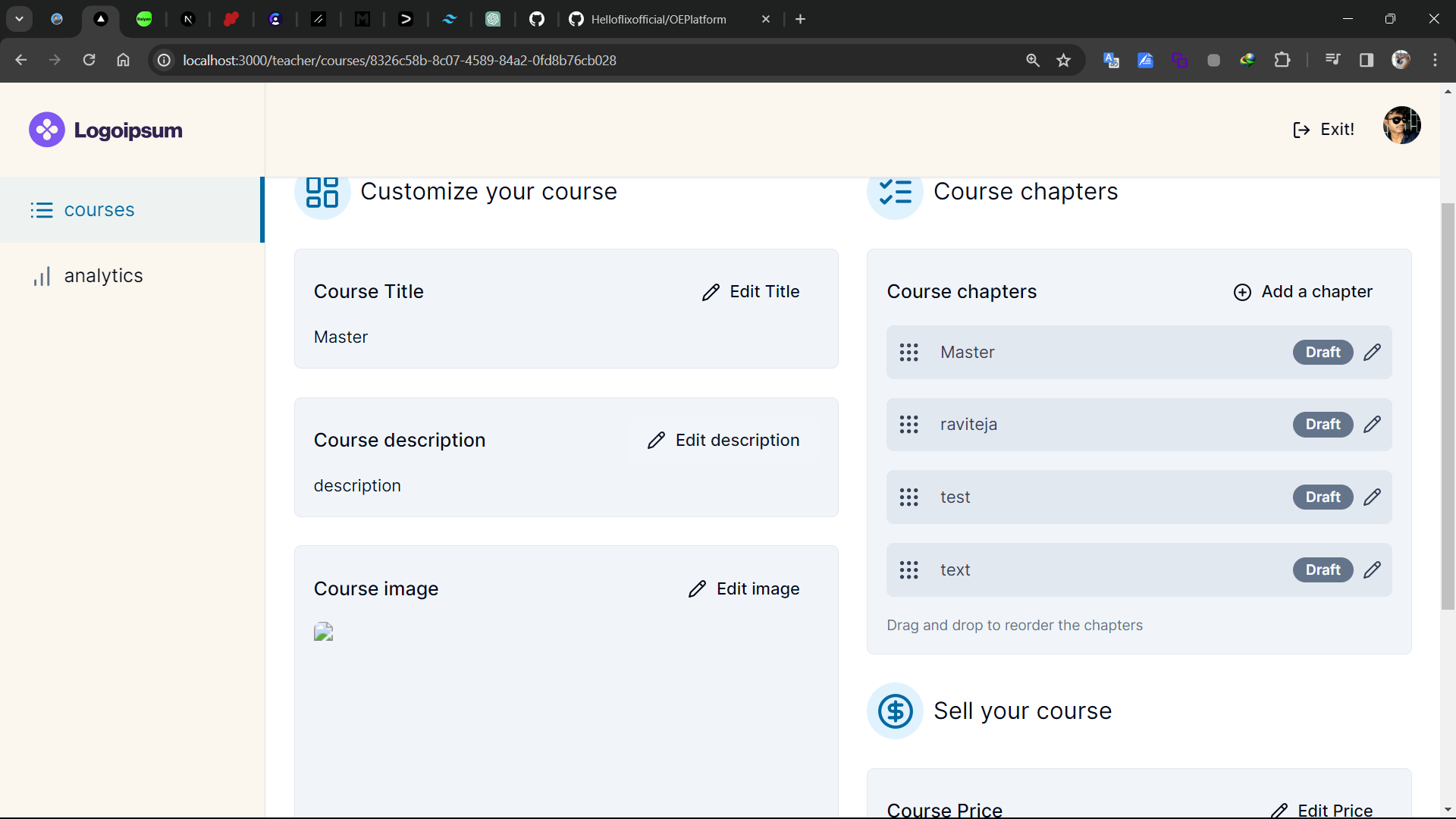This screenshot has width=1456, height=819.
Task: Grab the drag handle for text chapter
Action: tap(908, 570)
